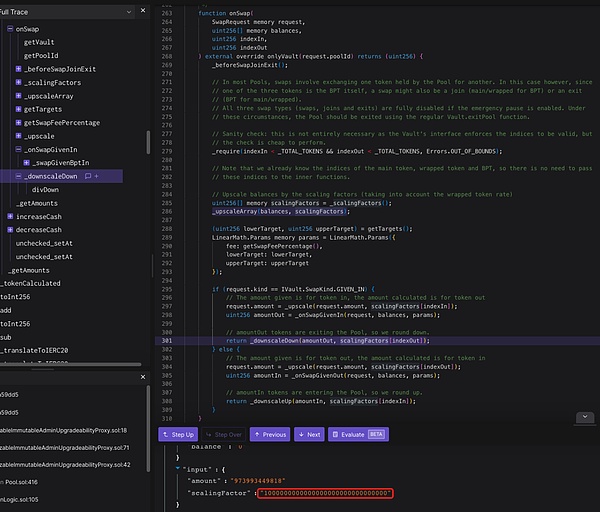Close the Full Trace panel
This screenshot has width=600, height=512.
(143, 10)
